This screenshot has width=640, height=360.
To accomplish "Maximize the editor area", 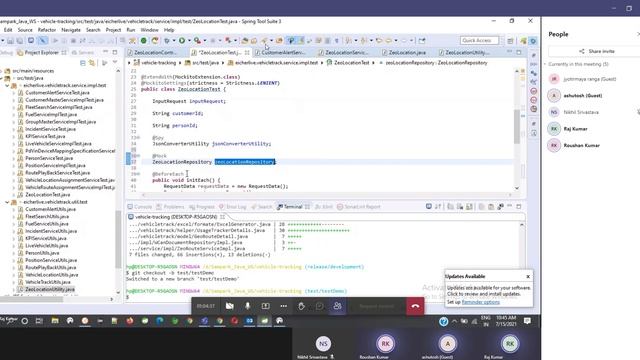I will (x=519, y=52).
